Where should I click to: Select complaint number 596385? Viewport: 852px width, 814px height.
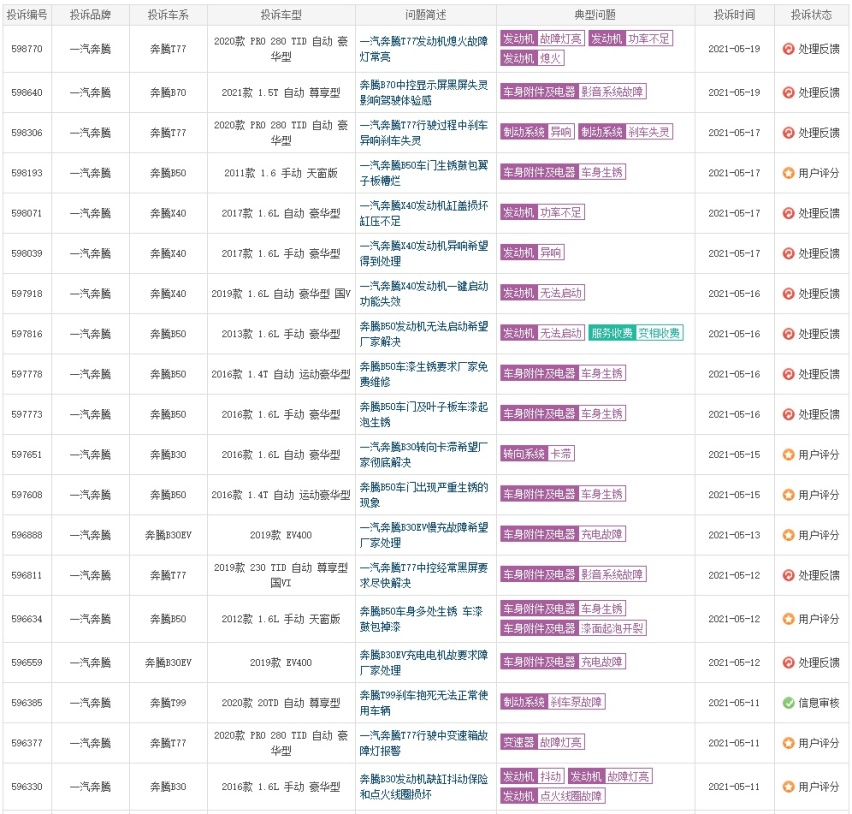tap(27, 703)
